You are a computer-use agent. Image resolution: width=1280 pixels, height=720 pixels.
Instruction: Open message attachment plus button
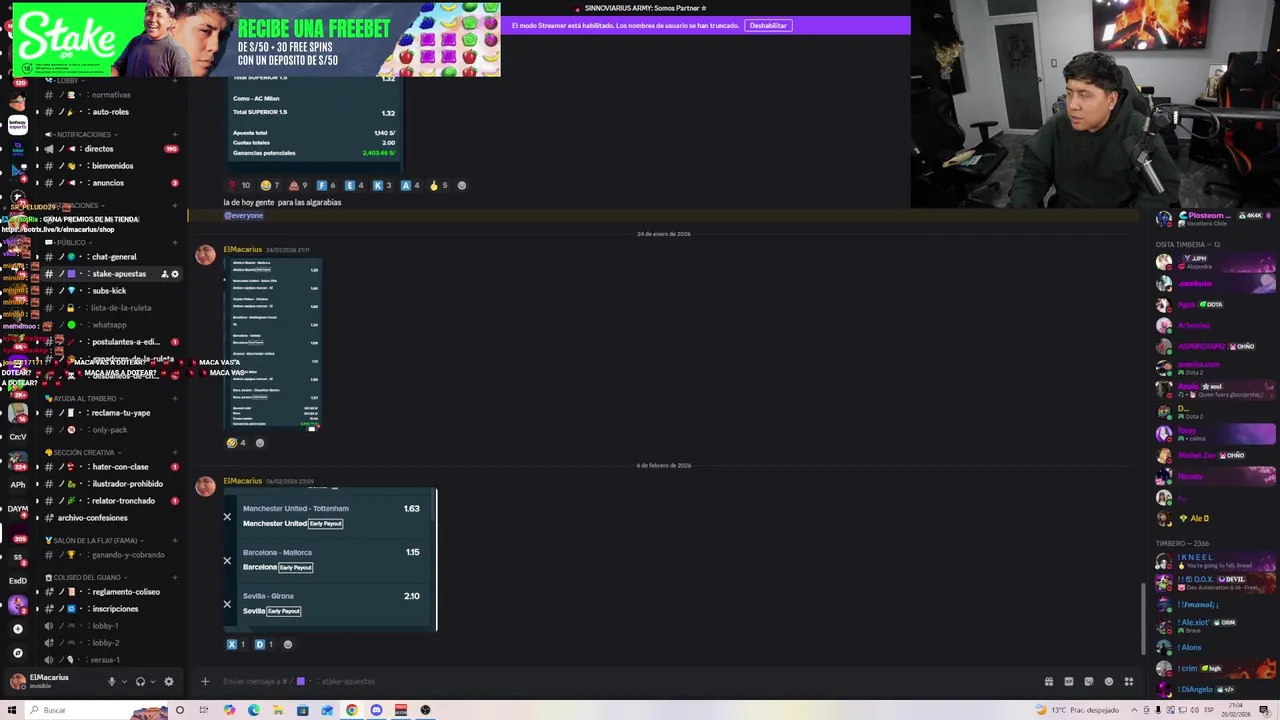point(205,682)
